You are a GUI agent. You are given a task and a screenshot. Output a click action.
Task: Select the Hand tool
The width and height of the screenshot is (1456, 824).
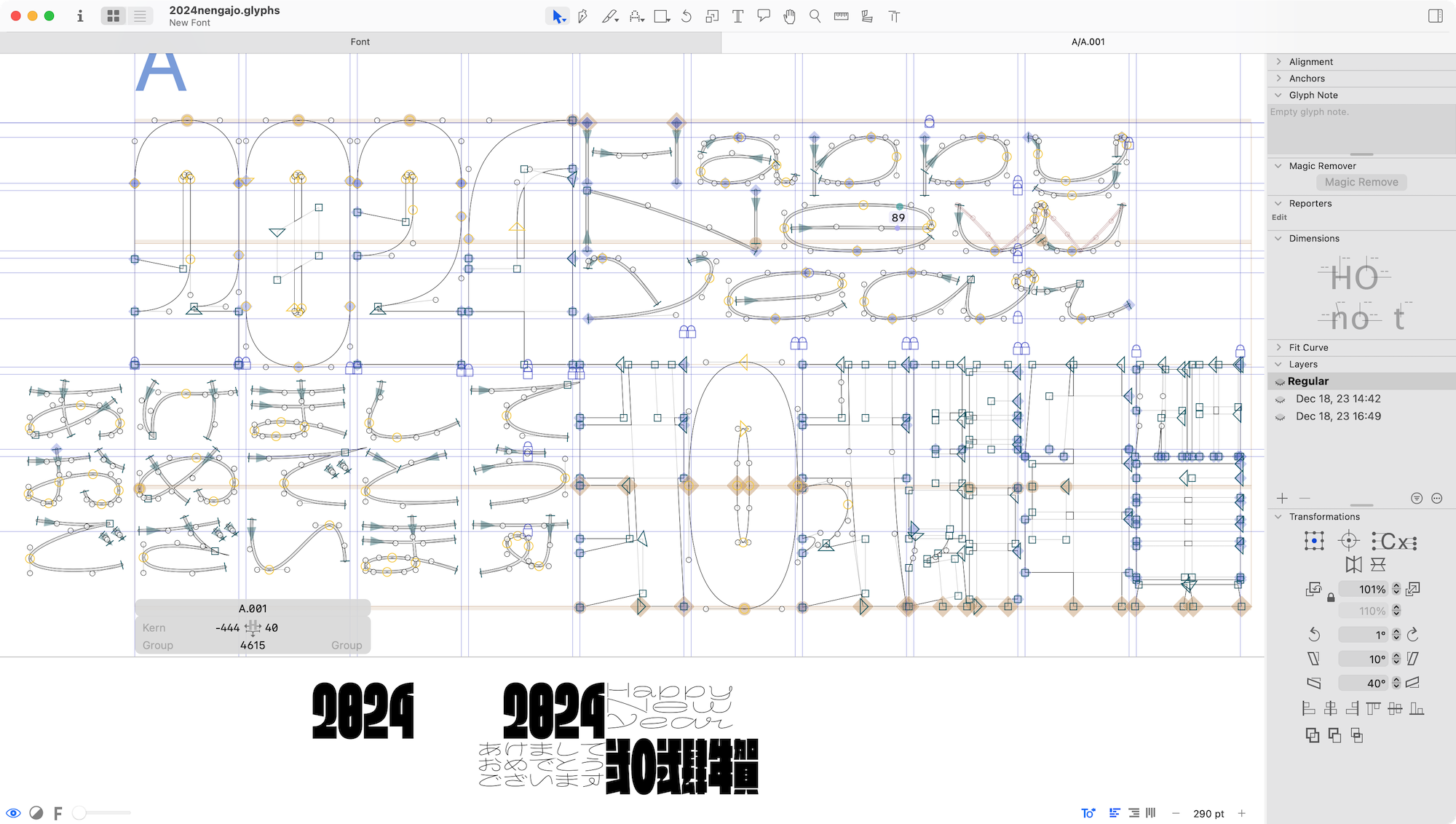788,16
